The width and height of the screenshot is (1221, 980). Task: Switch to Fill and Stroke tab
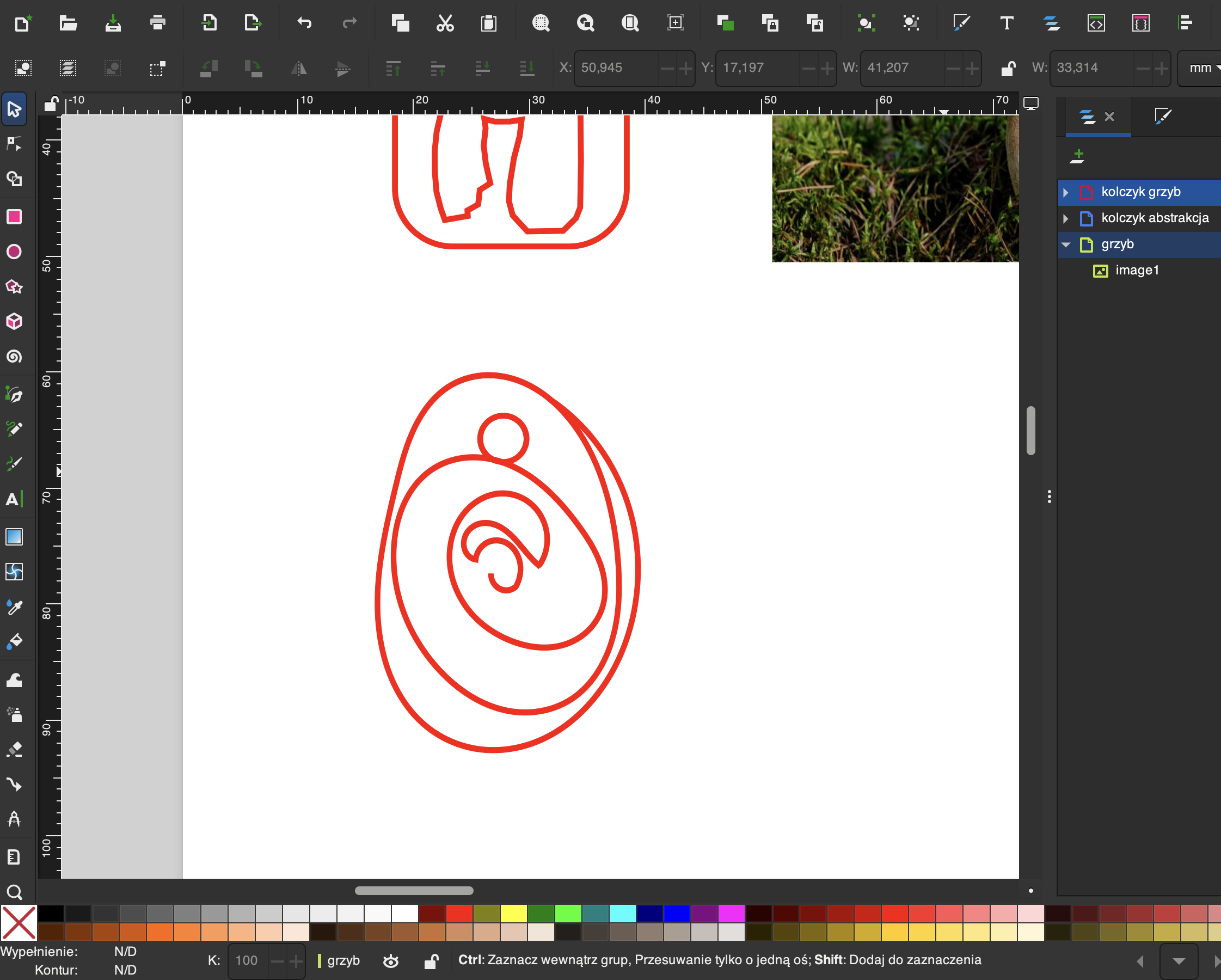(x=1162, y=117)
